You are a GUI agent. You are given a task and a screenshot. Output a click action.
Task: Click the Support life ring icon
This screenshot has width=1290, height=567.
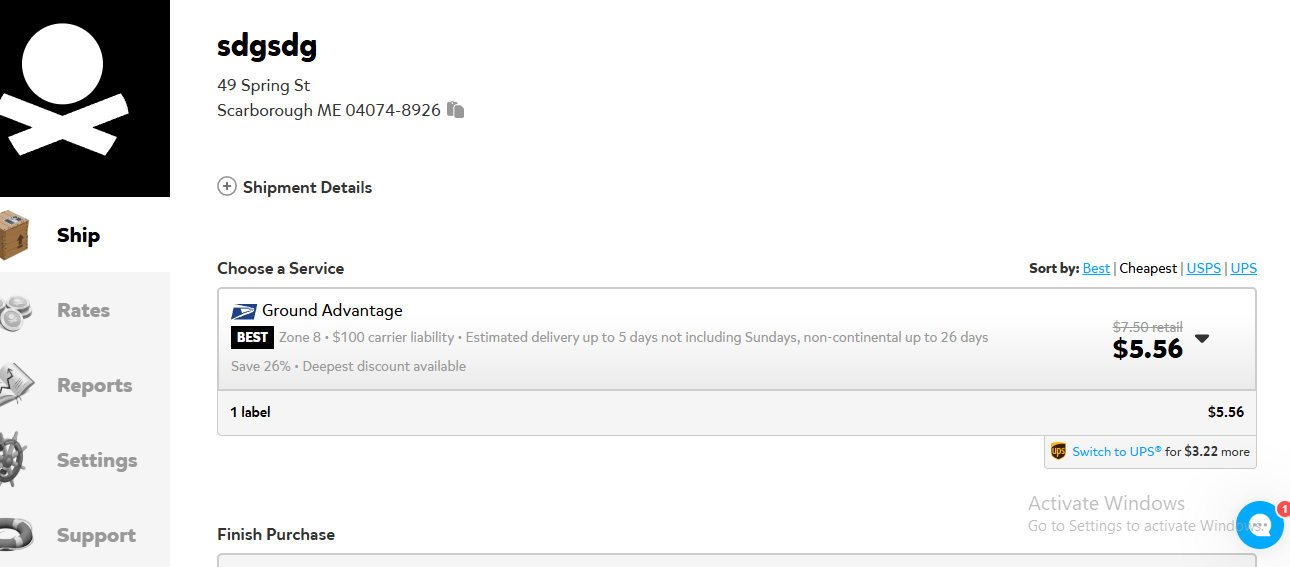tap(15, 535)
